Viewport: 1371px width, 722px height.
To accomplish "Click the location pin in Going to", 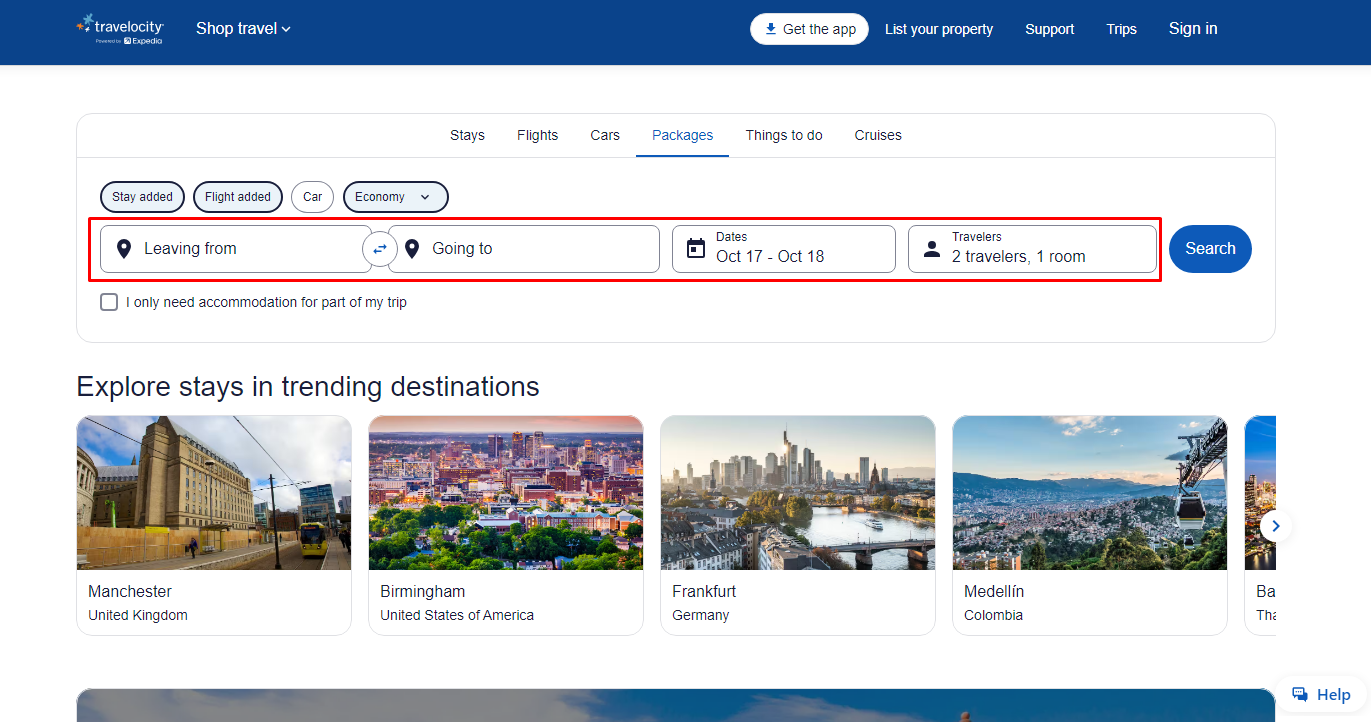I will click(x=412, y=249).
